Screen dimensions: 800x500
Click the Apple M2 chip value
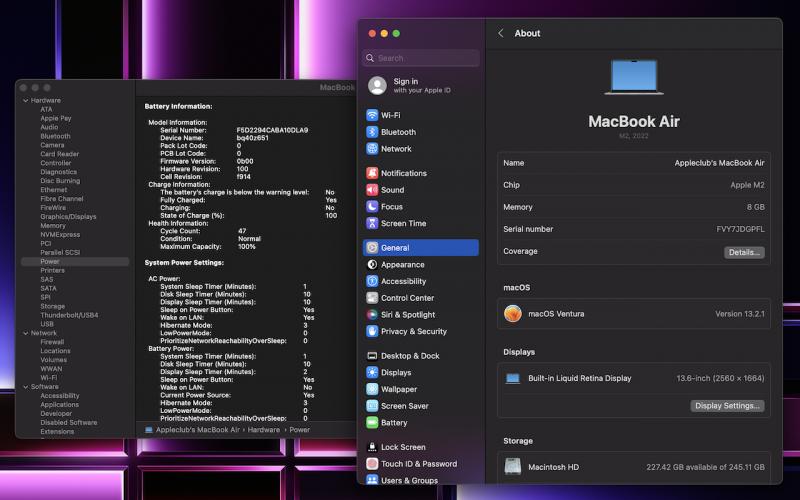(x=747, y=185)
